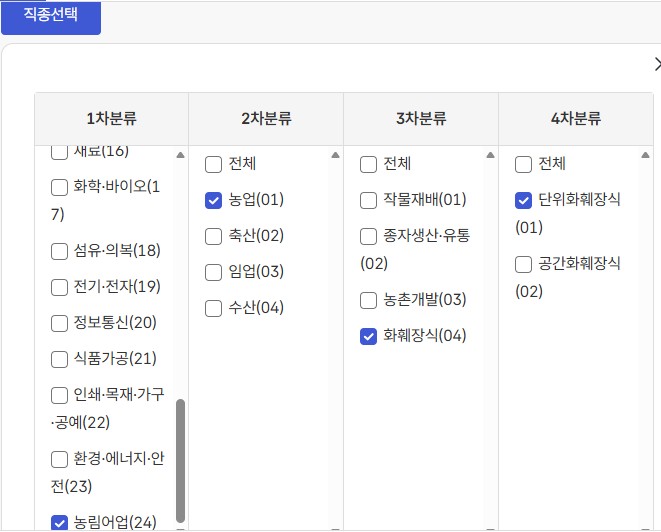This screenshot has height=532, width=661.
Task: Select the 전기·전자(19) checkbox
Action: pos(59,287)
